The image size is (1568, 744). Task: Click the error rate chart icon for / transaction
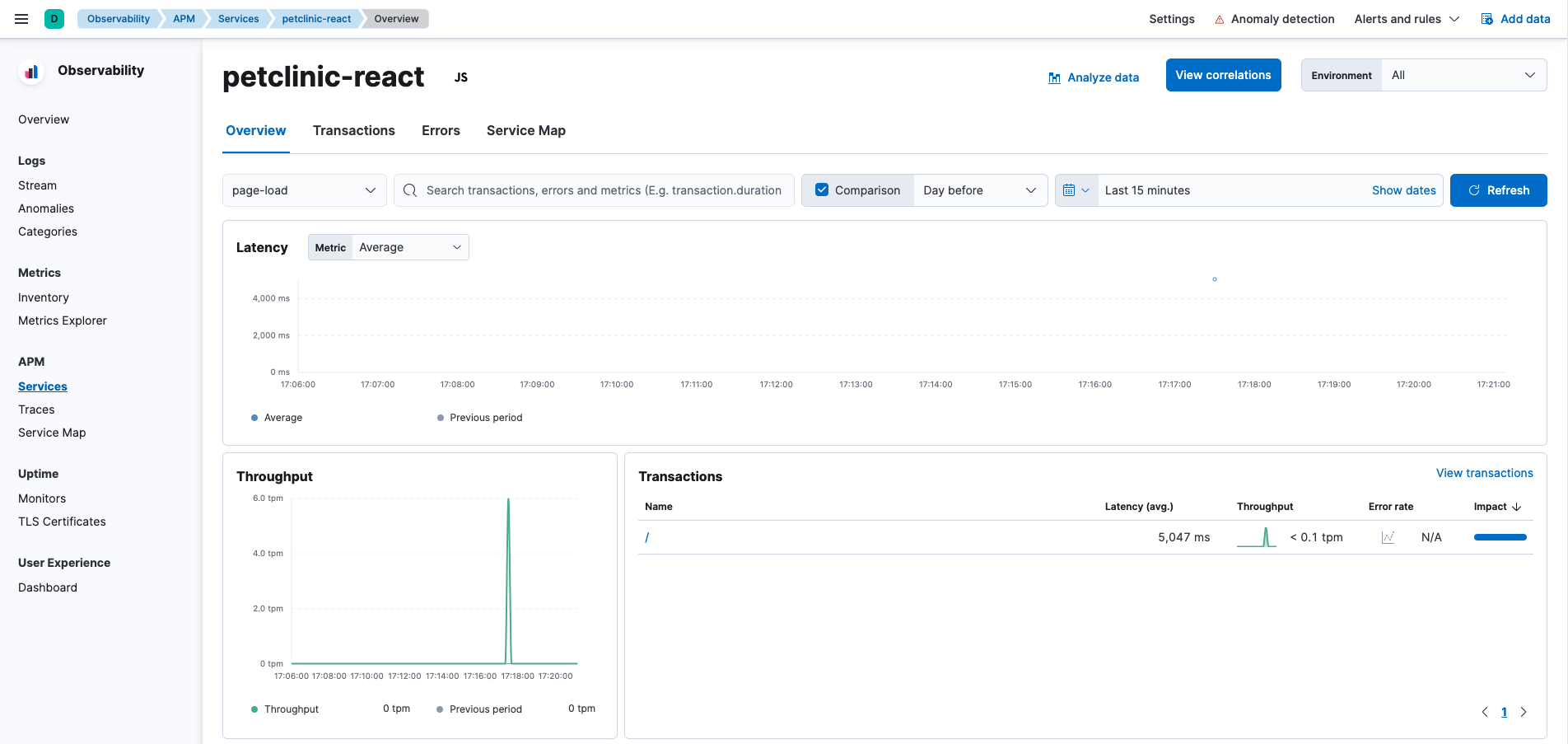(1388, 537)
